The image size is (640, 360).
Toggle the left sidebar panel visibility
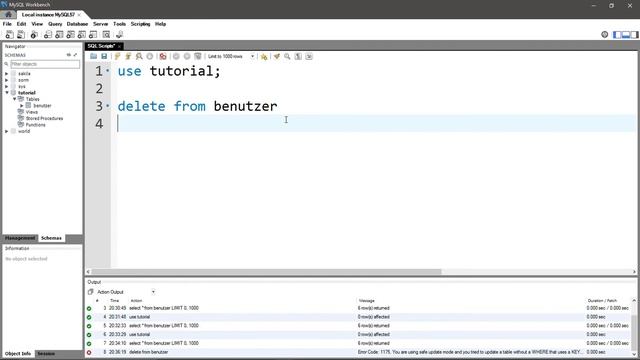coord(617,35)
